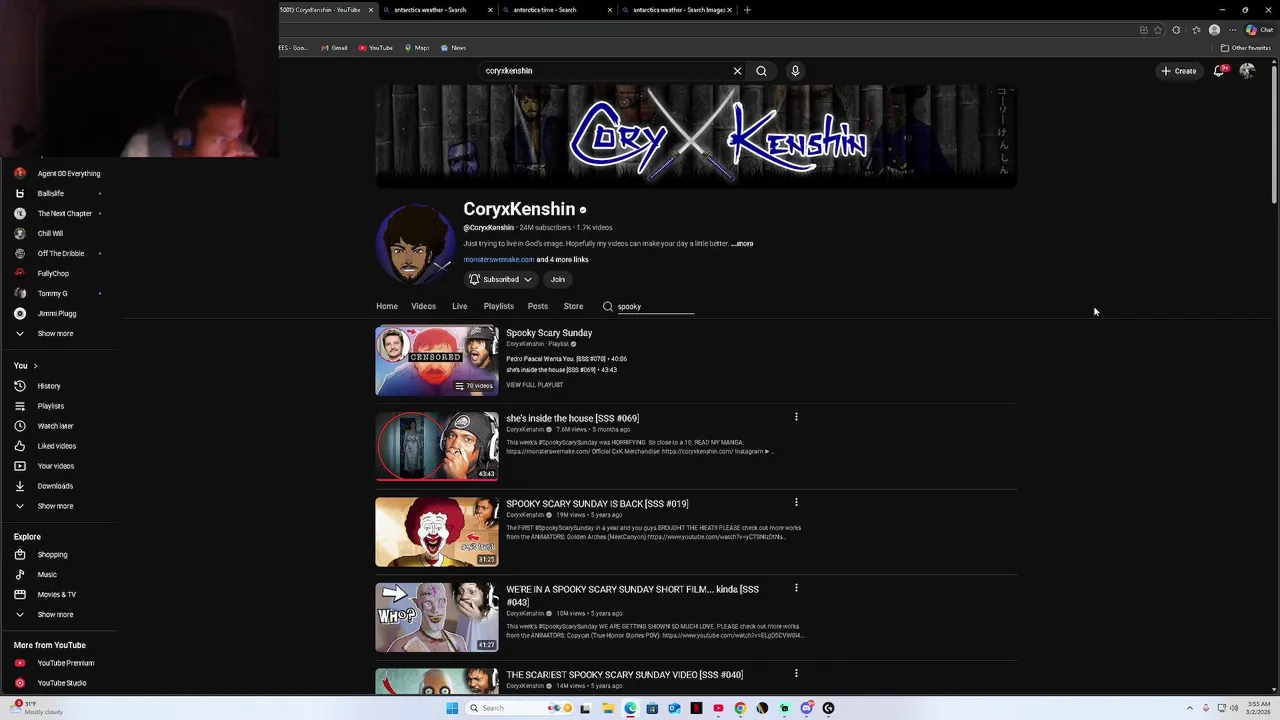1280x720 pixels.
Task: Open the News bookmark
Action: 453,48
